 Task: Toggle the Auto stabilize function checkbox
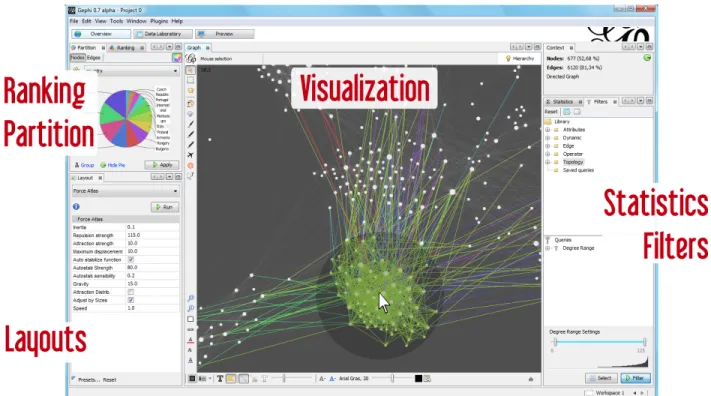pyautogui.click(x=131, y=259)
